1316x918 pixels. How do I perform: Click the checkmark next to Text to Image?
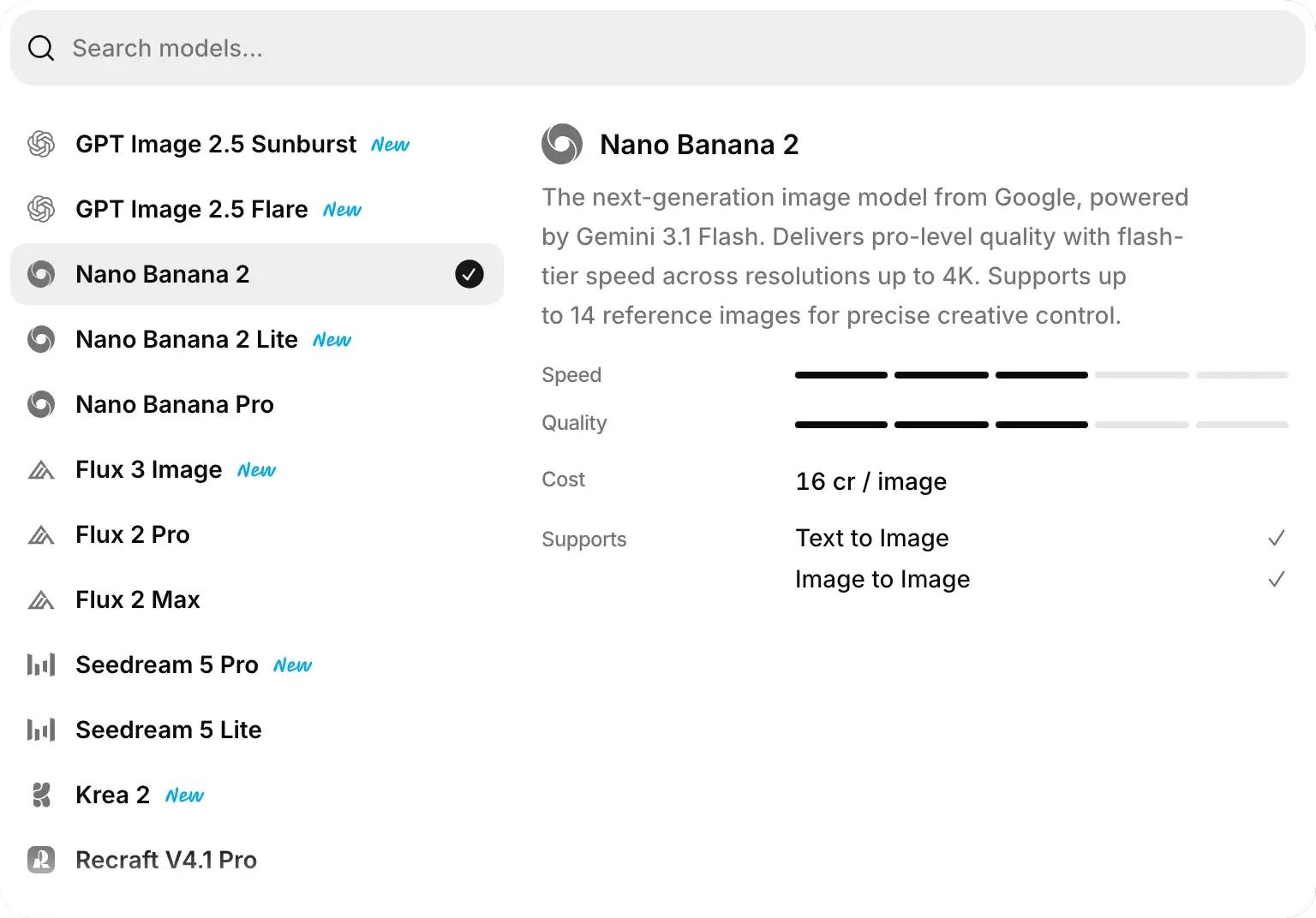pyautogui.click(x=1277, y=538)
